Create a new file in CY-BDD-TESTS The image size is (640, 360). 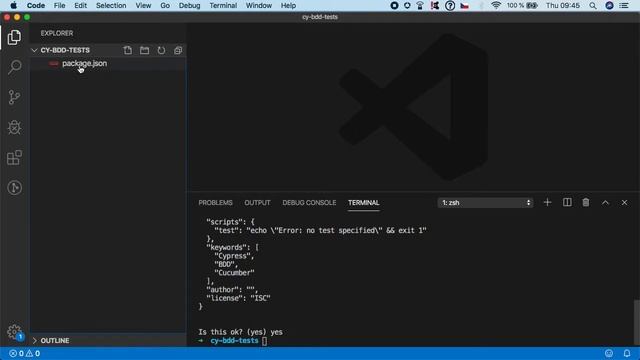point(128,50)
